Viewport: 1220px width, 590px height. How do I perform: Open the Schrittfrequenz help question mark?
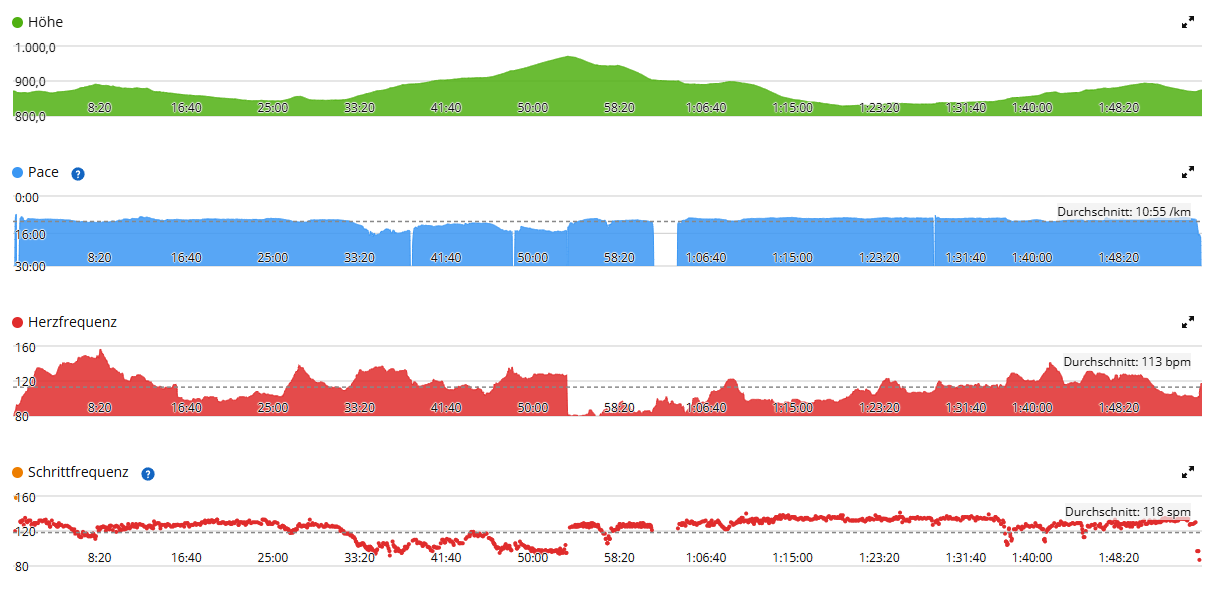tap(148, 473)
